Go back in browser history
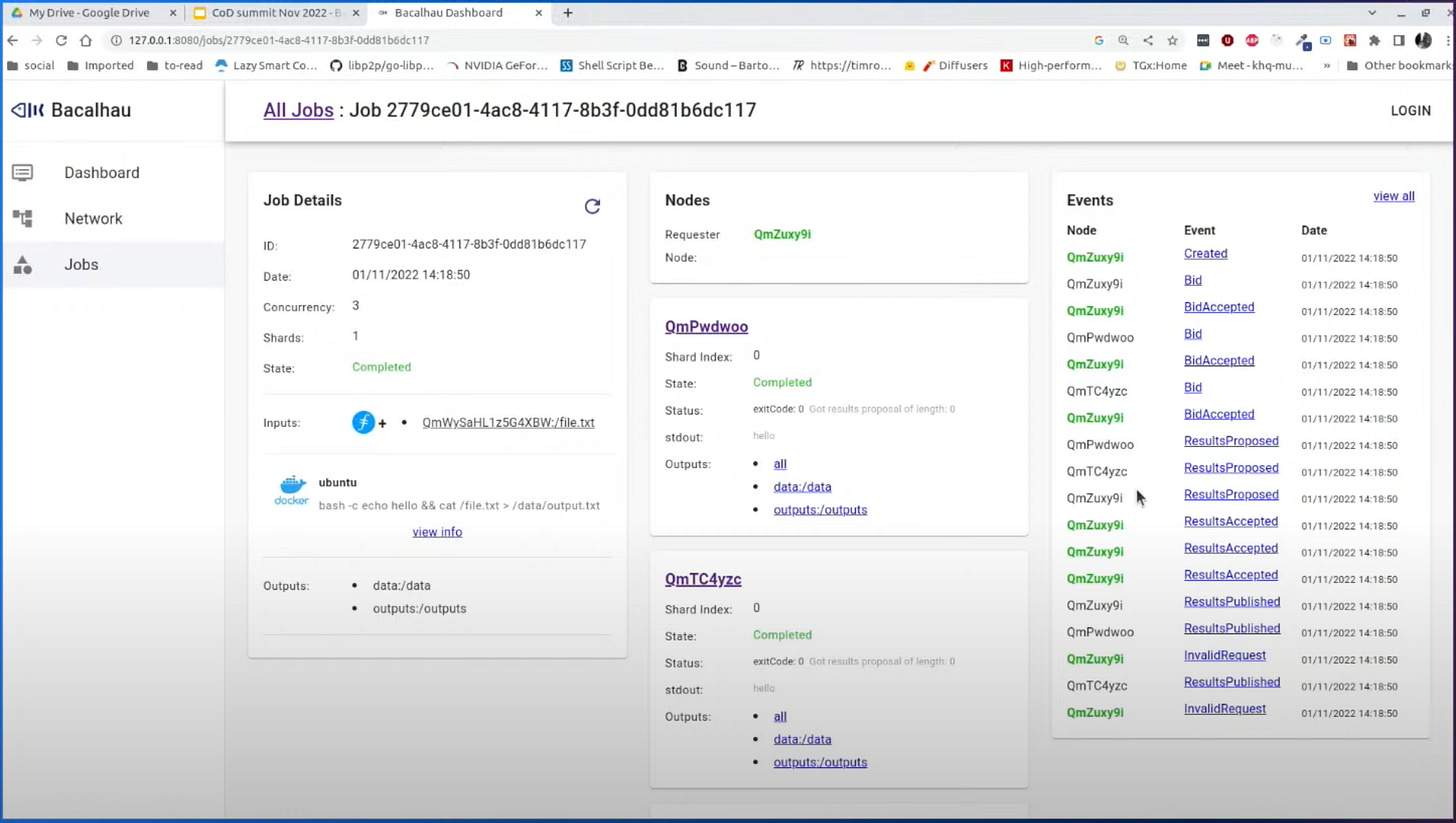 pos(12,40)
